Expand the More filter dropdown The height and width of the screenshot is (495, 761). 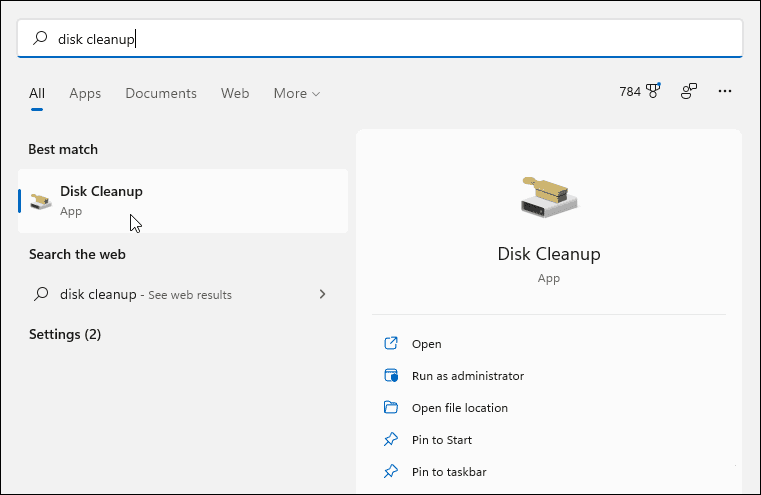click(x=297, y=93)
